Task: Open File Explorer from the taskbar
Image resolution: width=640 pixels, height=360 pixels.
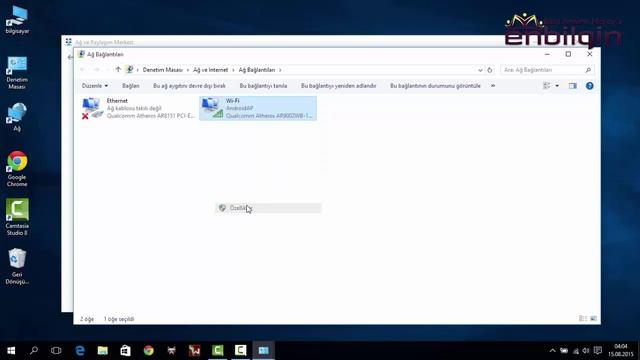Action: (x=103, y=350)
